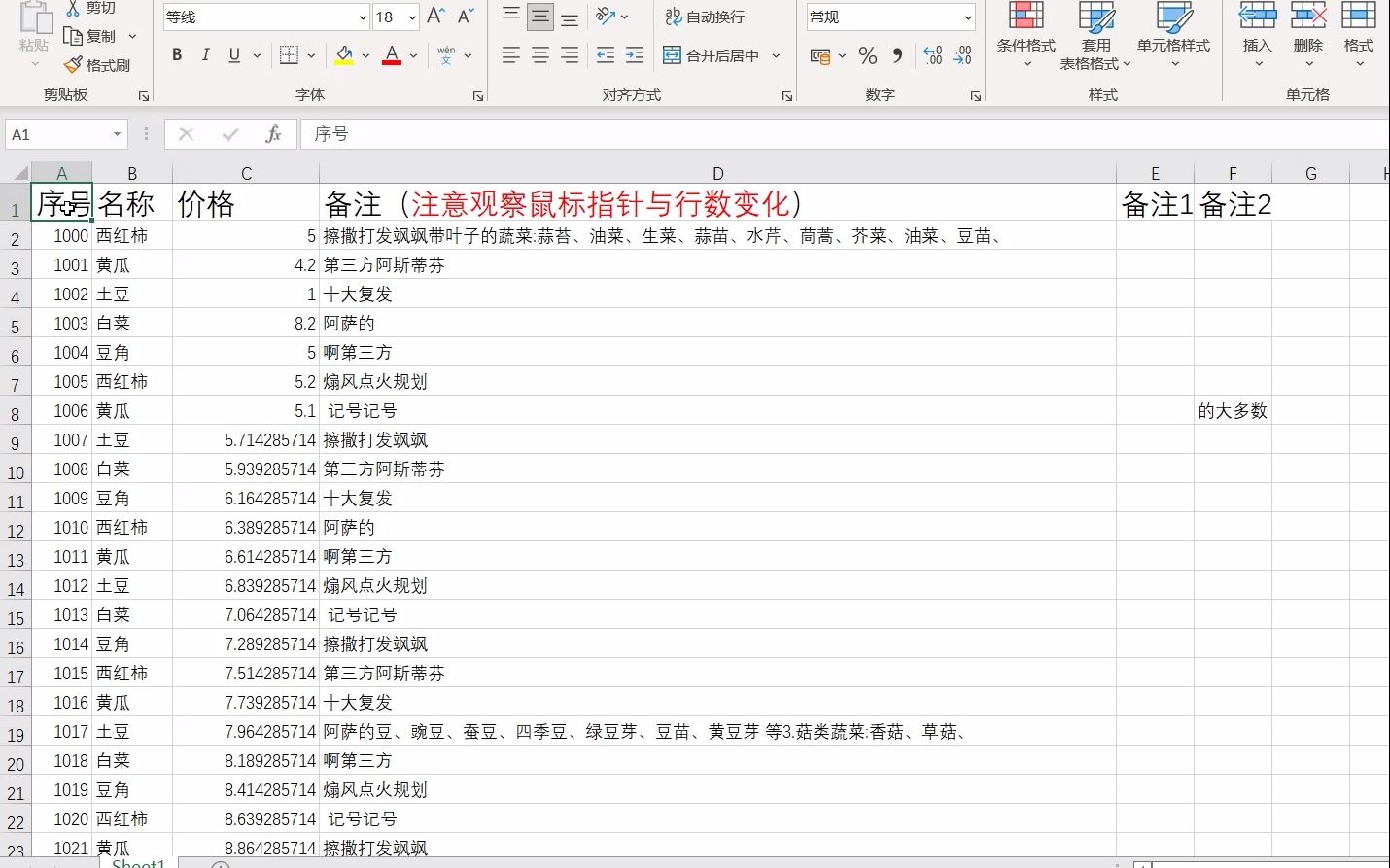Toggle underline formatting
The width and height of the screenshot is (1390, 868).
[x=232, y=55]
